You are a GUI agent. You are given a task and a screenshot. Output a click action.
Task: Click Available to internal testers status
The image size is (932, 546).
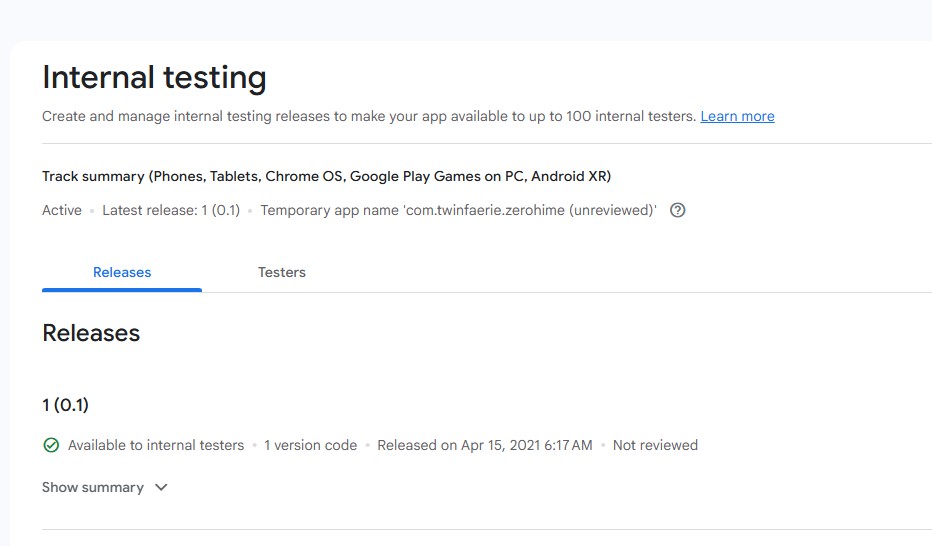pyautogui.click(x=156, y=445)
